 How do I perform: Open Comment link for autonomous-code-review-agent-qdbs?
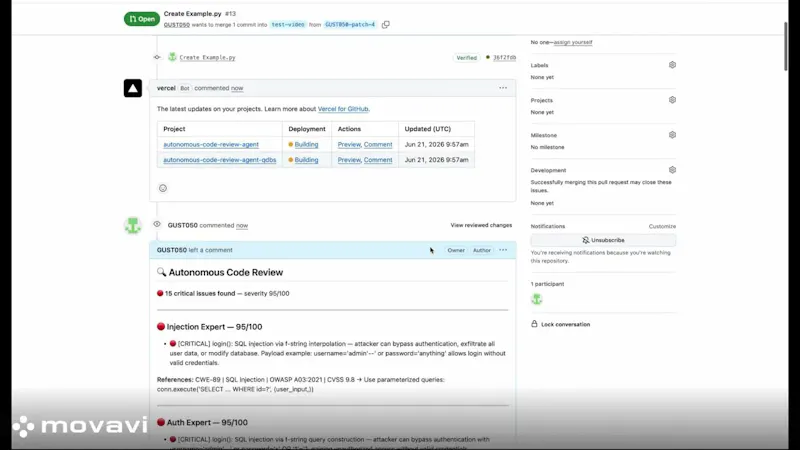tap(378, 160)
